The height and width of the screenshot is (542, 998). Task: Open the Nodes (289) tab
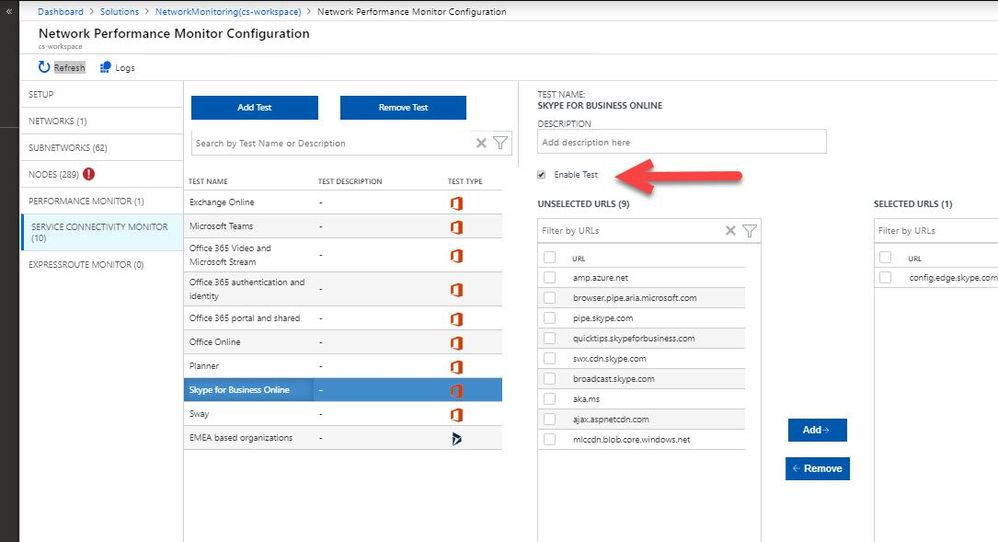click(102, 174)
